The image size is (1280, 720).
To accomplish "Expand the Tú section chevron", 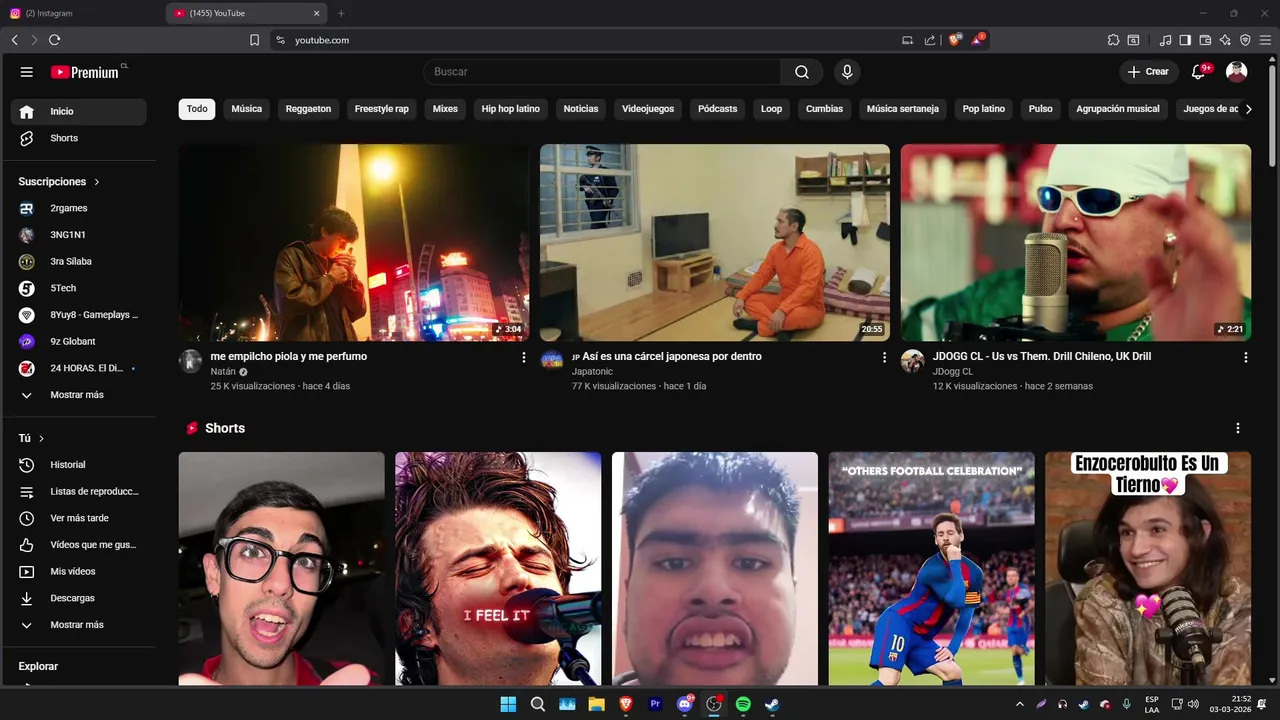I will coord(41,439).
